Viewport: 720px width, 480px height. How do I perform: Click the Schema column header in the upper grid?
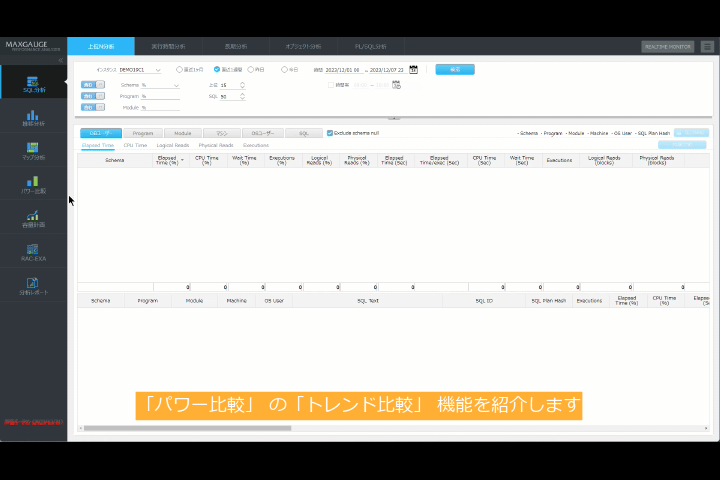115,160
